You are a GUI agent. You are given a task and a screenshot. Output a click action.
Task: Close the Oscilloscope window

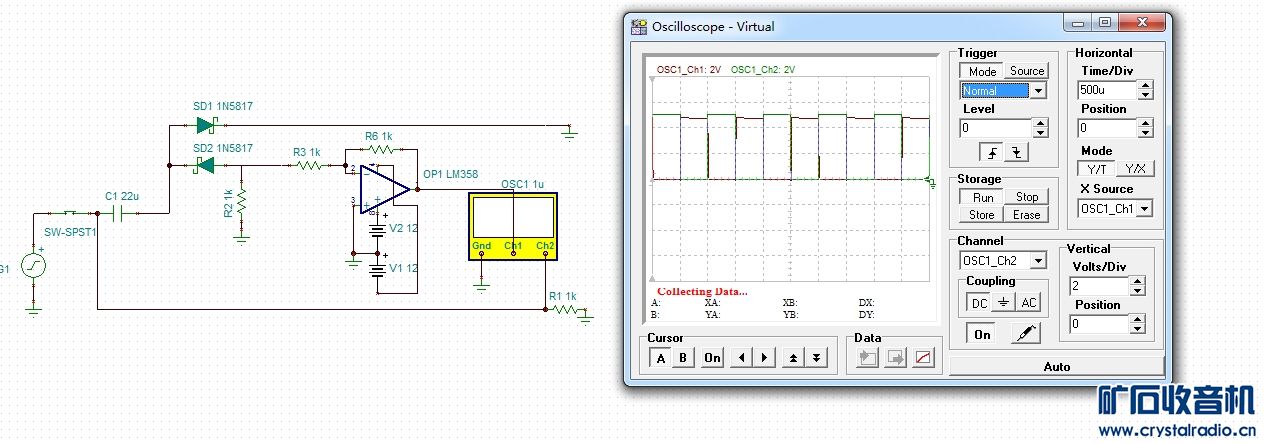point(1141,22)
